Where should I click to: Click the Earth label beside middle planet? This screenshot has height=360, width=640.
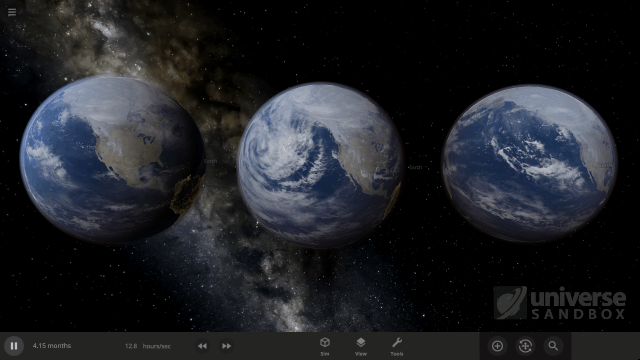(x=415, y=167)
